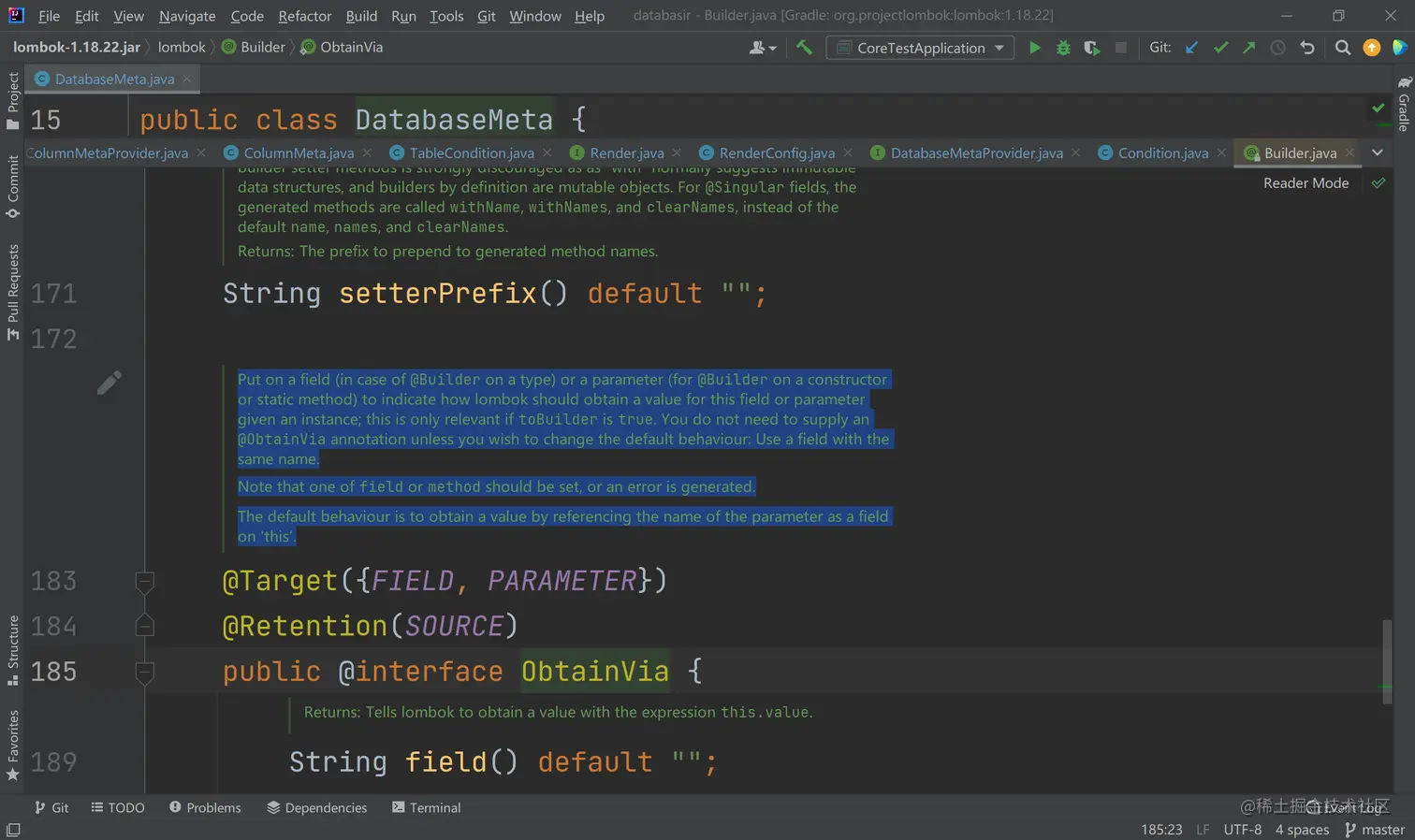Click lombok-1.18.22.jar breadcrumb
The image size is (1415, 840).
tap(77, 47)
